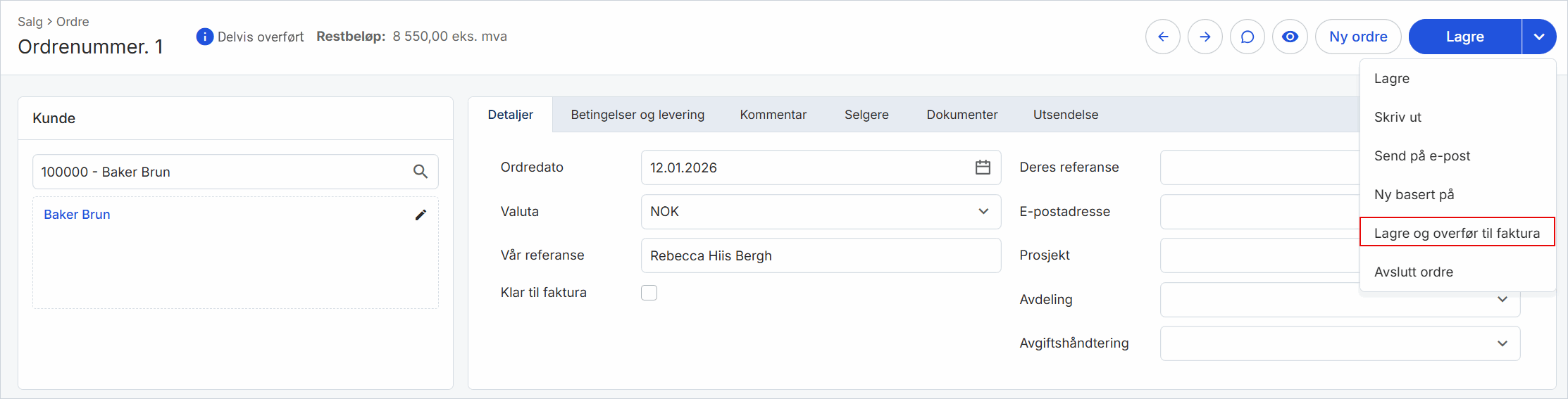Open the Avdeling dropdown
Viewport: 1568px width, 399px height.
pos(1340,300)
